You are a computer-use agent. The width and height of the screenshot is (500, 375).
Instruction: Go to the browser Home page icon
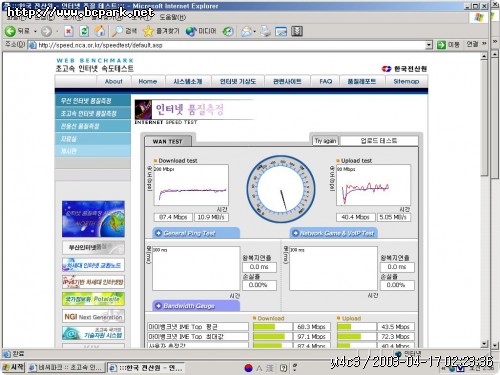click(x=100, y=31)
